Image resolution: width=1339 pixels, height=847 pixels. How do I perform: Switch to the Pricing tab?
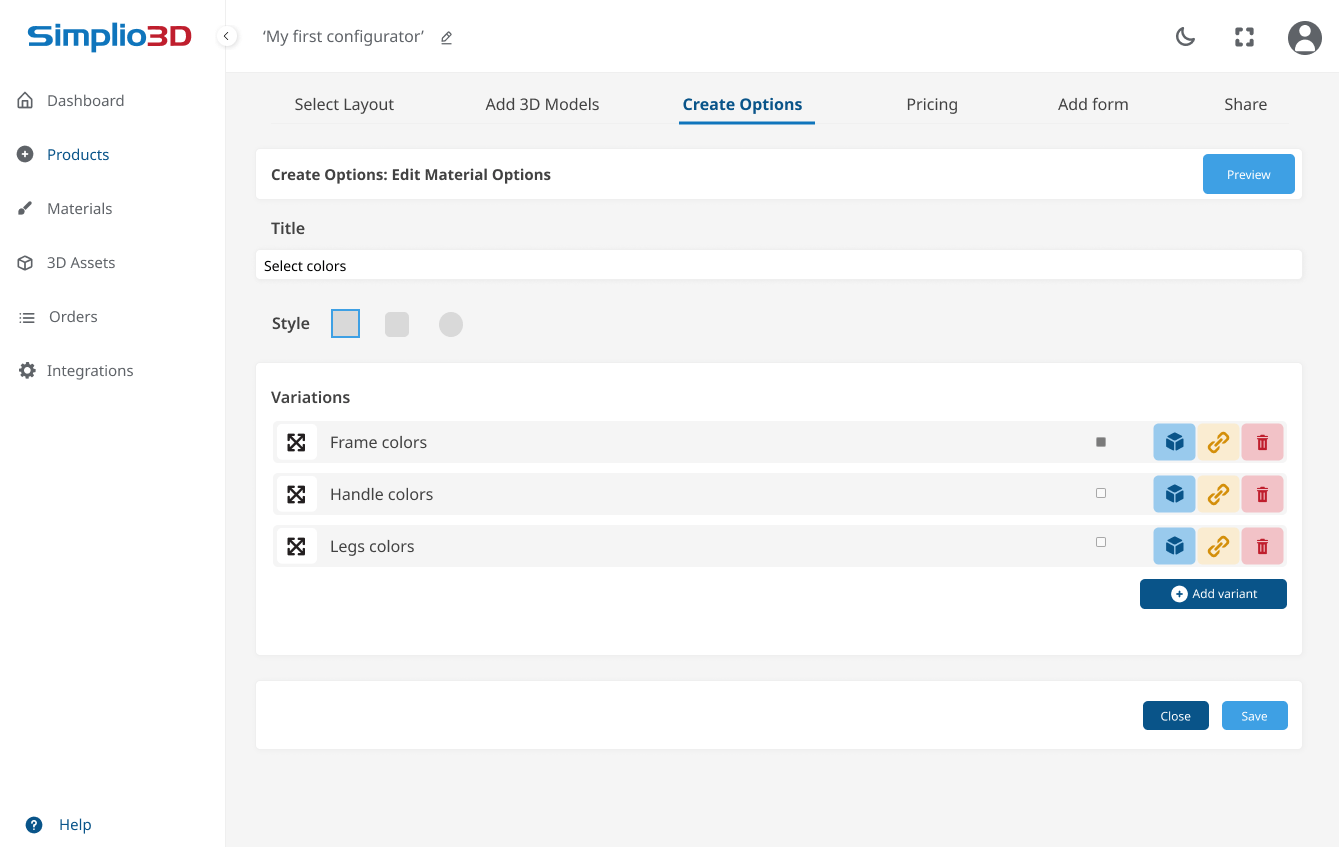click(932, 104)
